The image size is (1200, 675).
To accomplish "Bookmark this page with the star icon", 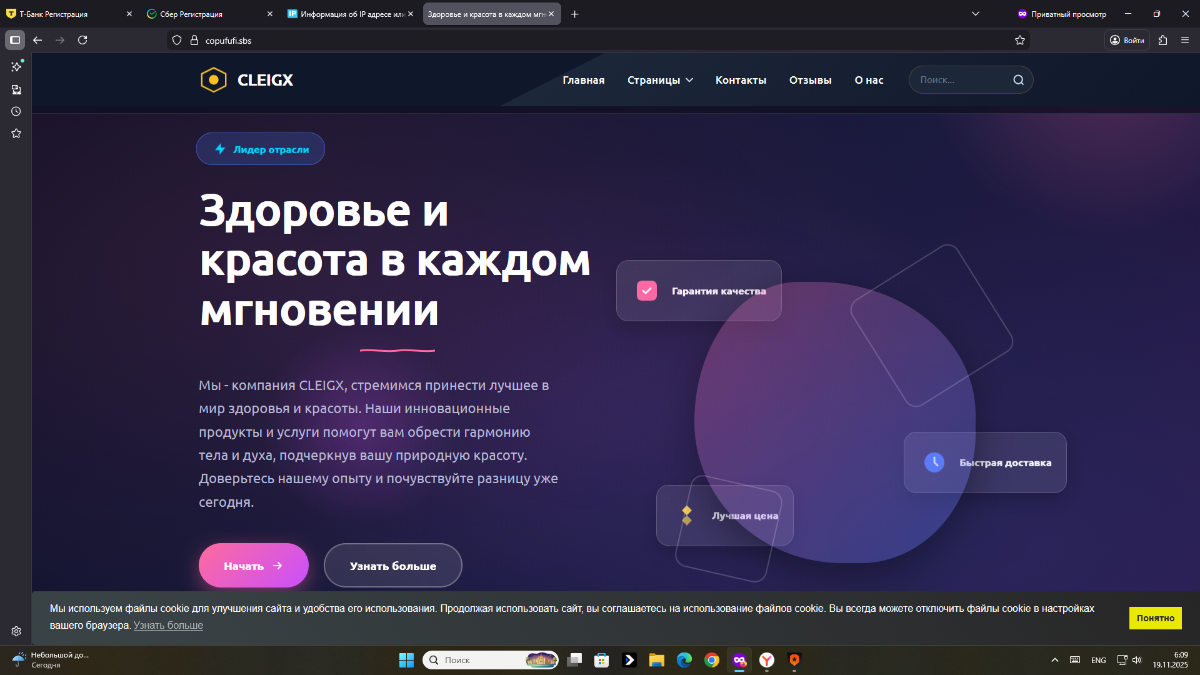I will (1020, 40).
